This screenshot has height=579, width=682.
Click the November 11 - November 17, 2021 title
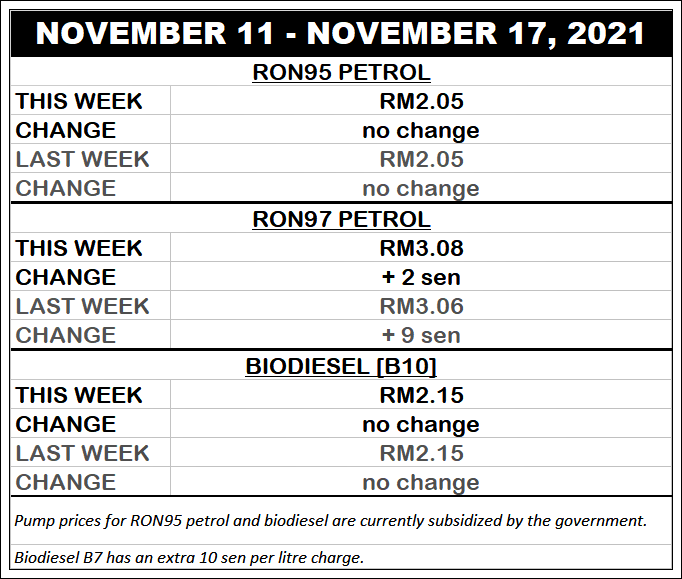[x=340, y=32]
